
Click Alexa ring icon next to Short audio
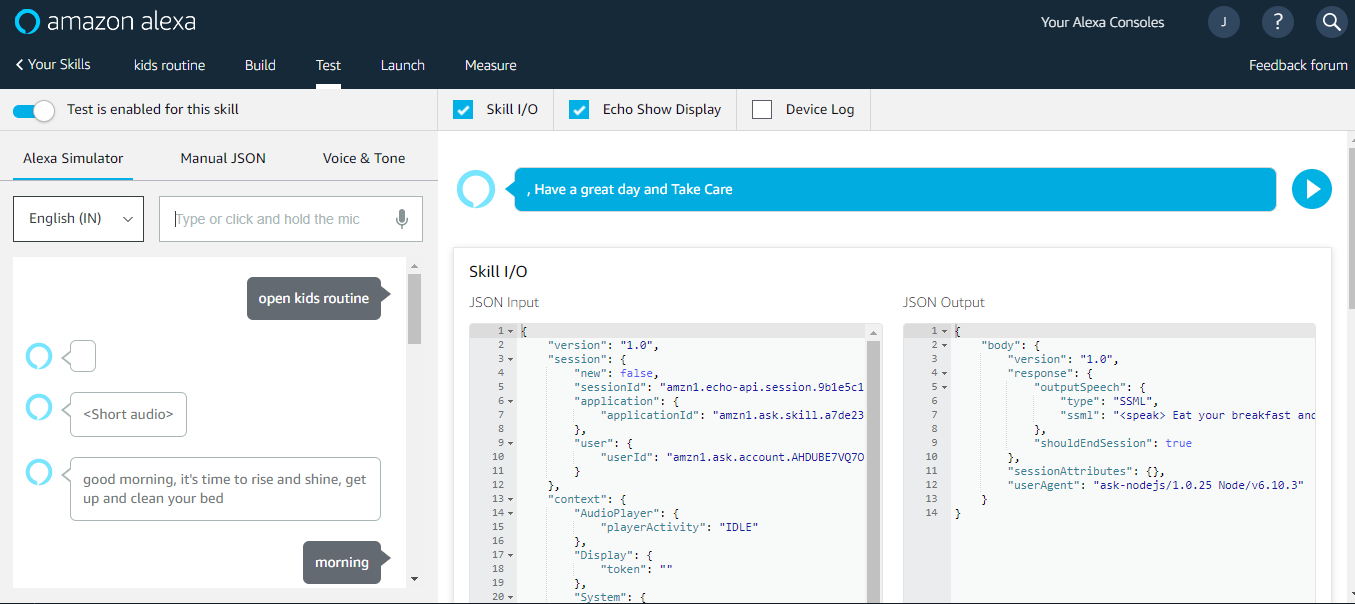pyautogui.click(x=38, y=407)
